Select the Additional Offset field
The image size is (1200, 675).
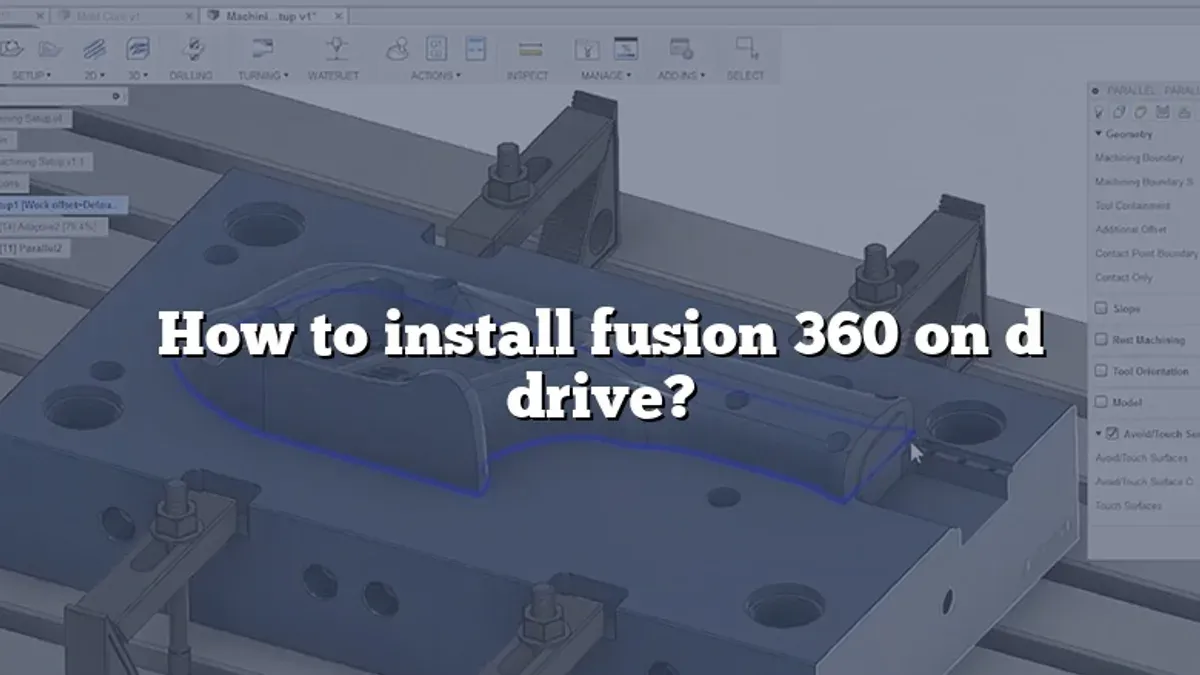[x=1131, y=230]
